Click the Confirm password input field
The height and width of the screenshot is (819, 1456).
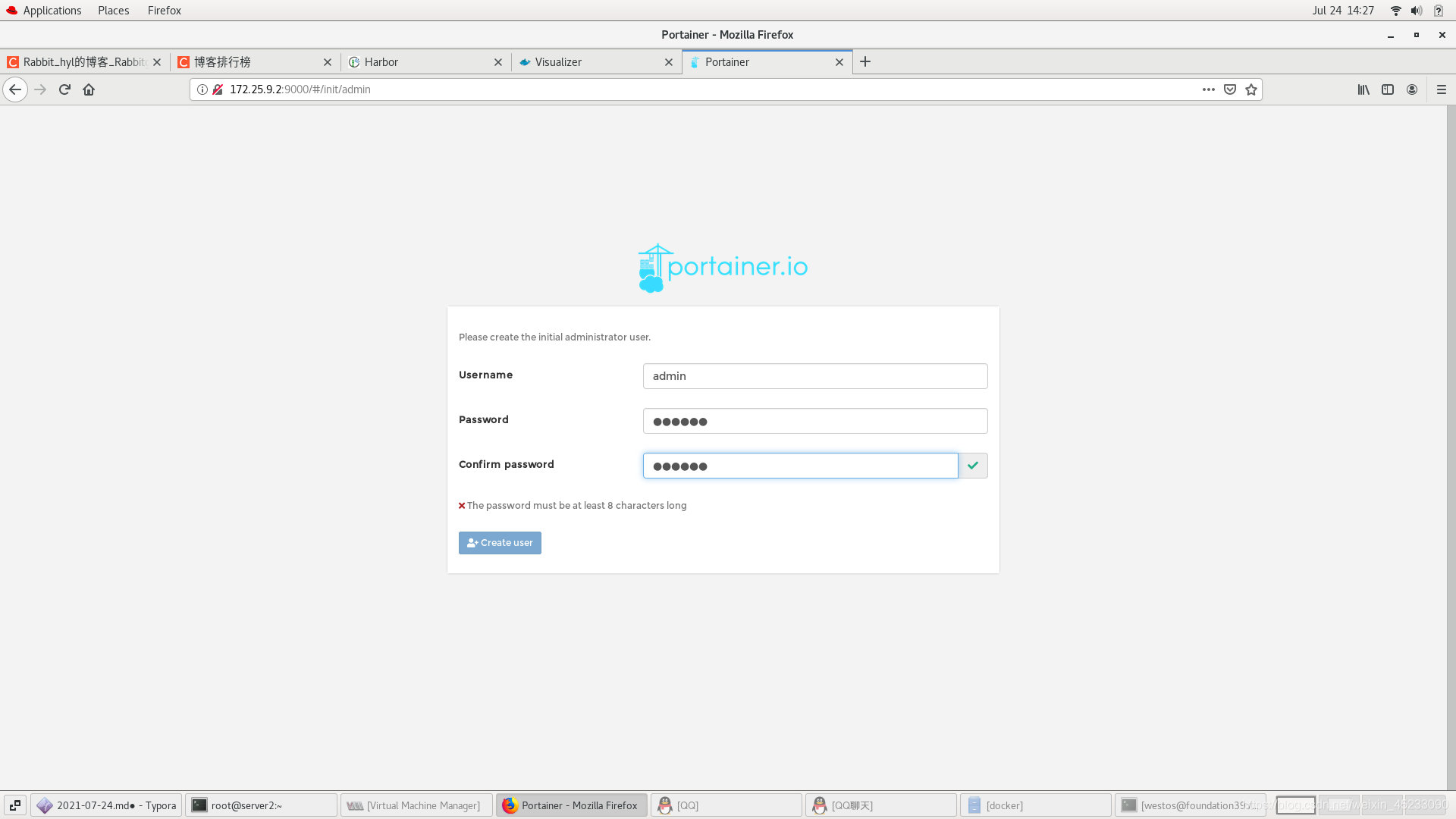click(x=801, y=466)
